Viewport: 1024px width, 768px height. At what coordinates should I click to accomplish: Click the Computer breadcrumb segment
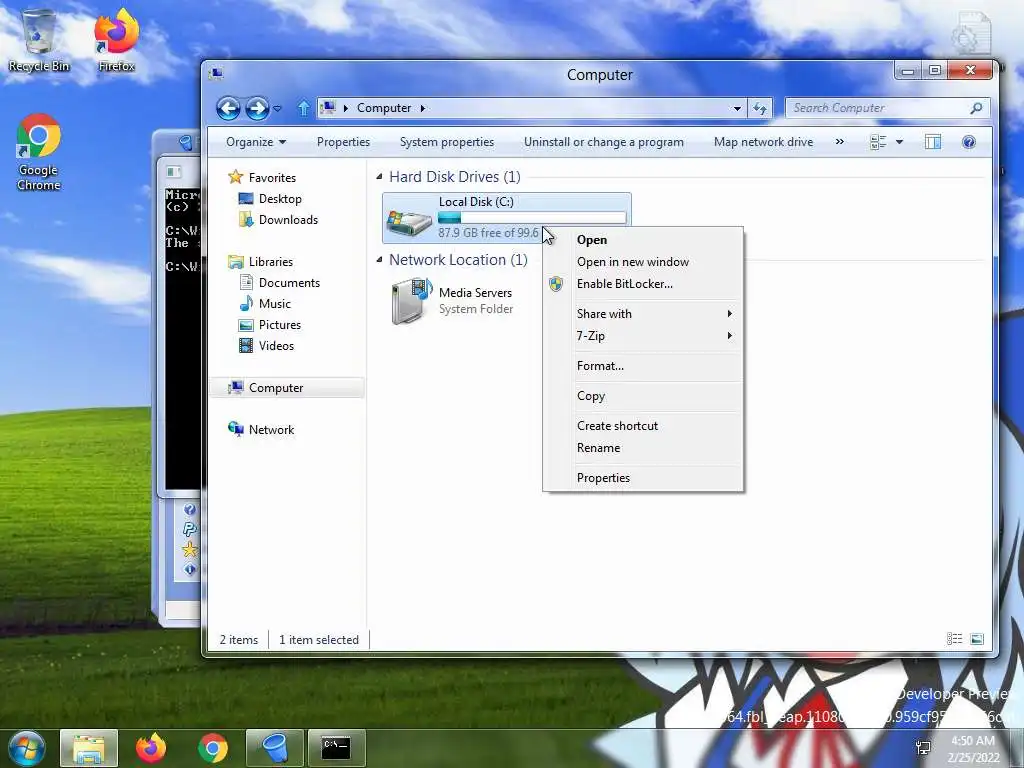pyautogui.click(x=384, y=108)
